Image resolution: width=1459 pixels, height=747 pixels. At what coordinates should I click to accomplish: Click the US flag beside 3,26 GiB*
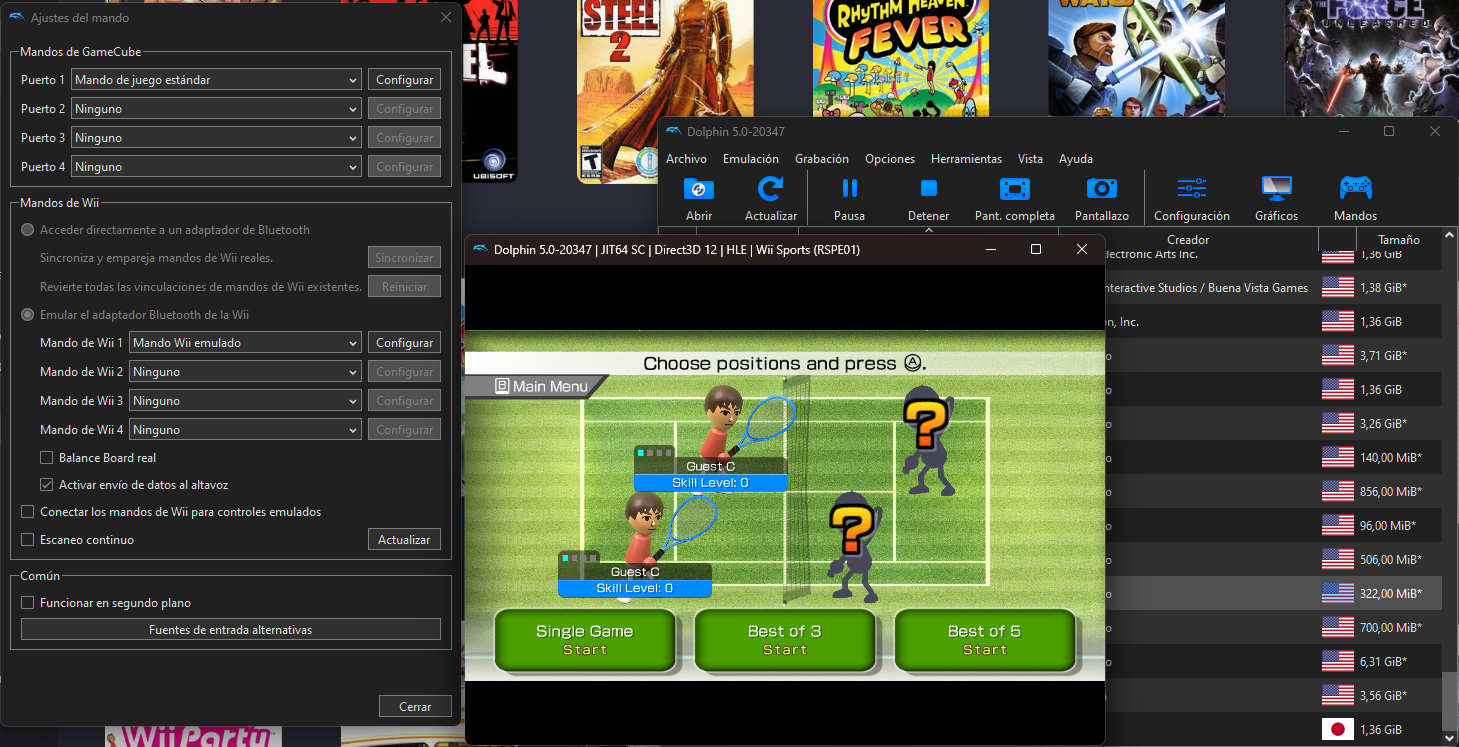(1337, 423)
